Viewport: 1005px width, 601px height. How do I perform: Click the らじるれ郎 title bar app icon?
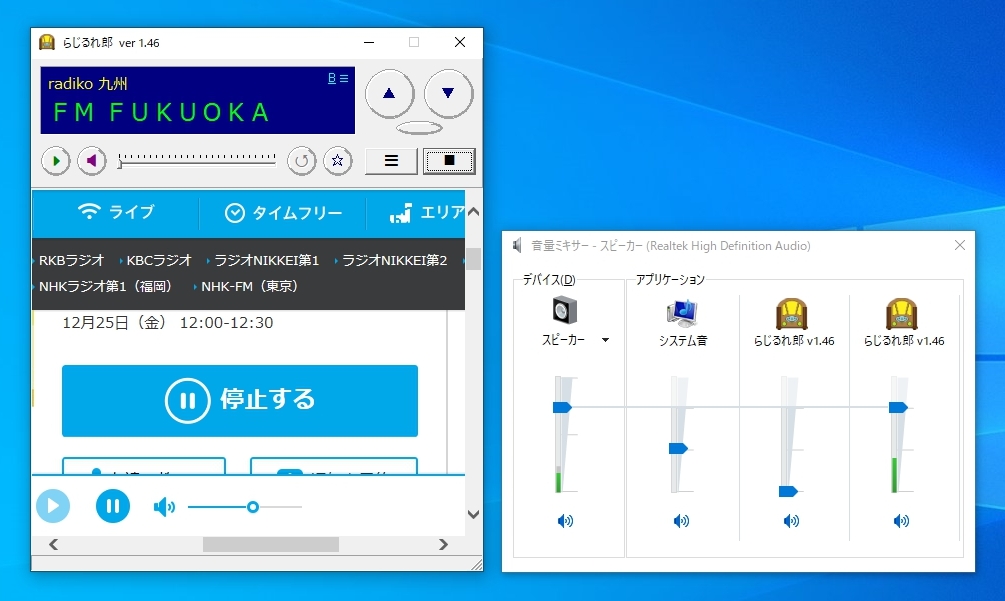pos(47,42)
